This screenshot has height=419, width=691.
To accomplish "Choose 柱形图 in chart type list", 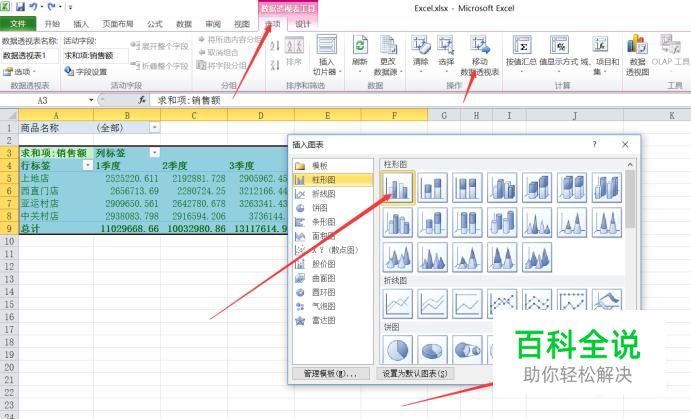I will 332,180.
